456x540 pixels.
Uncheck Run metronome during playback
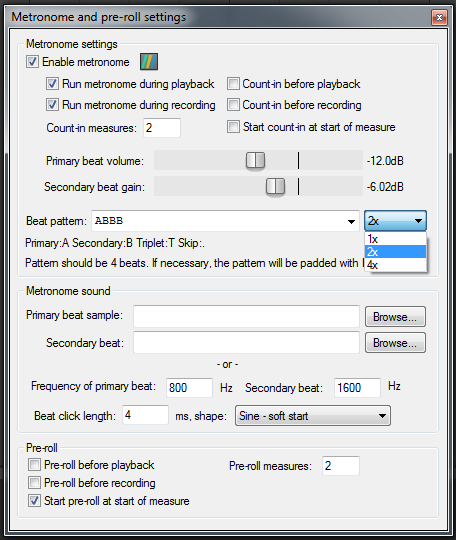(x=52, y=84)
